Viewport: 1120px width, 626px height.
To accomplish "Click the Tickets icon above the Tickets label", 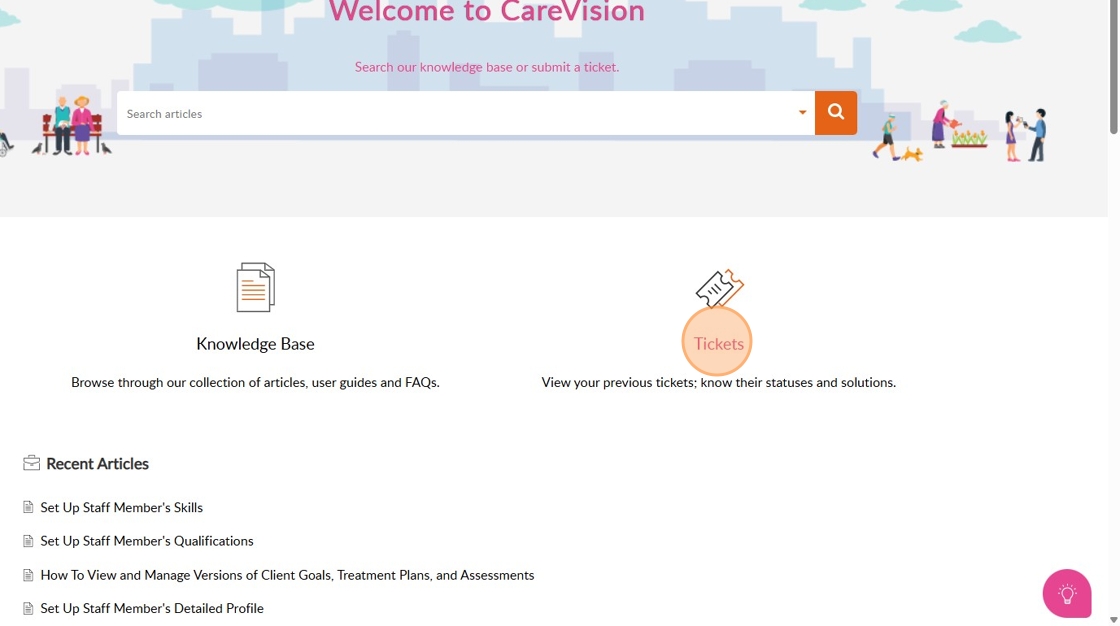I will (x=719, y=287).
